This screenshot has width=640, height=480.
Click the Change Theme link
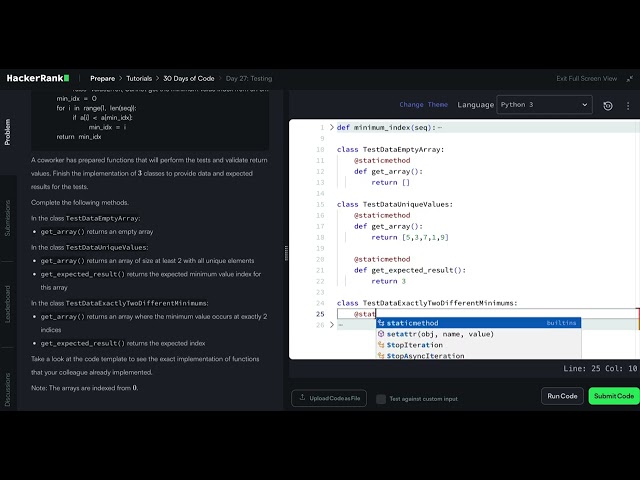pyautogui.click(x=423, y=104)
